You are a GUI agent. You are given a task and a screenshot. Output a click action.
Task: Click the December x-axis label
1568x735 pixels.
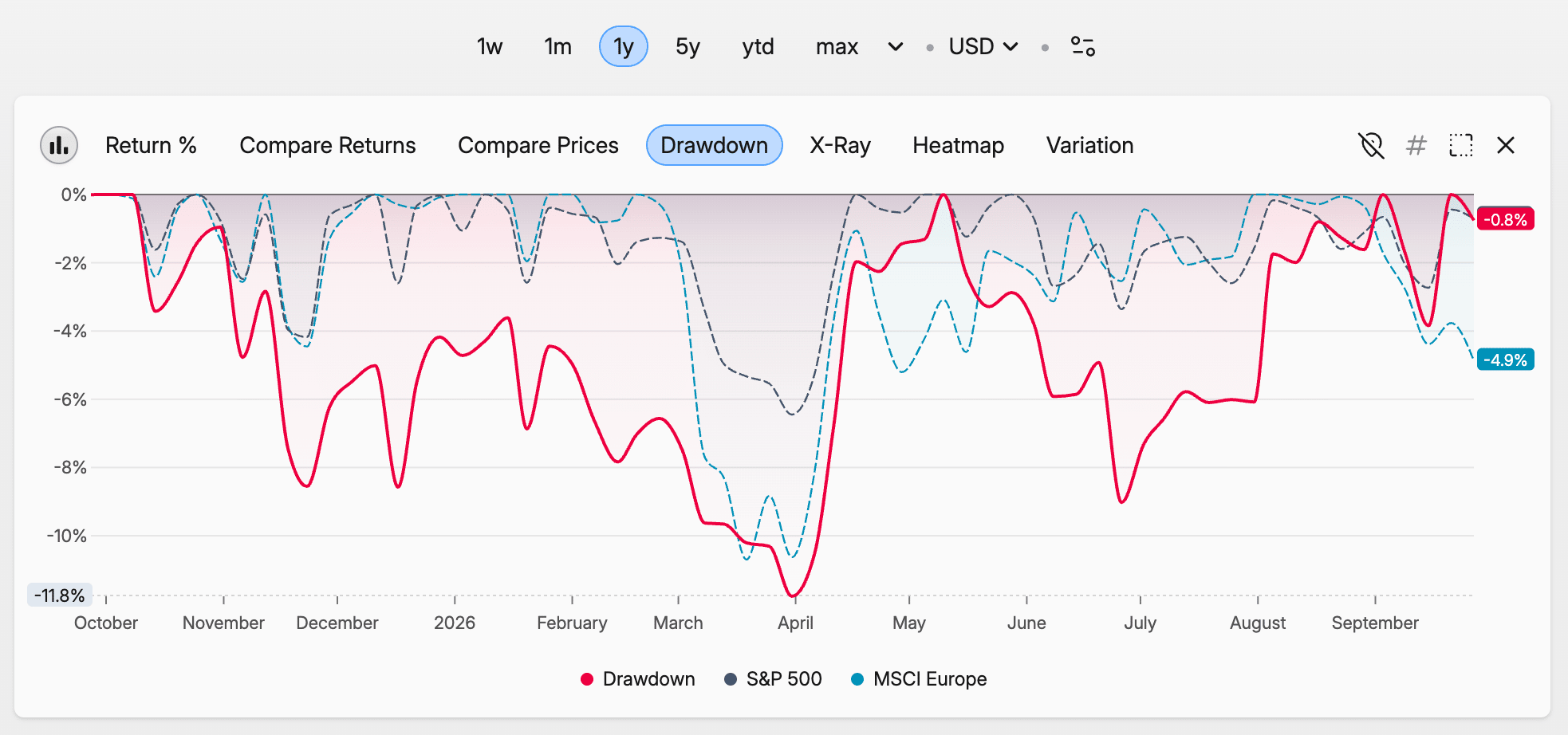(337, 623)
